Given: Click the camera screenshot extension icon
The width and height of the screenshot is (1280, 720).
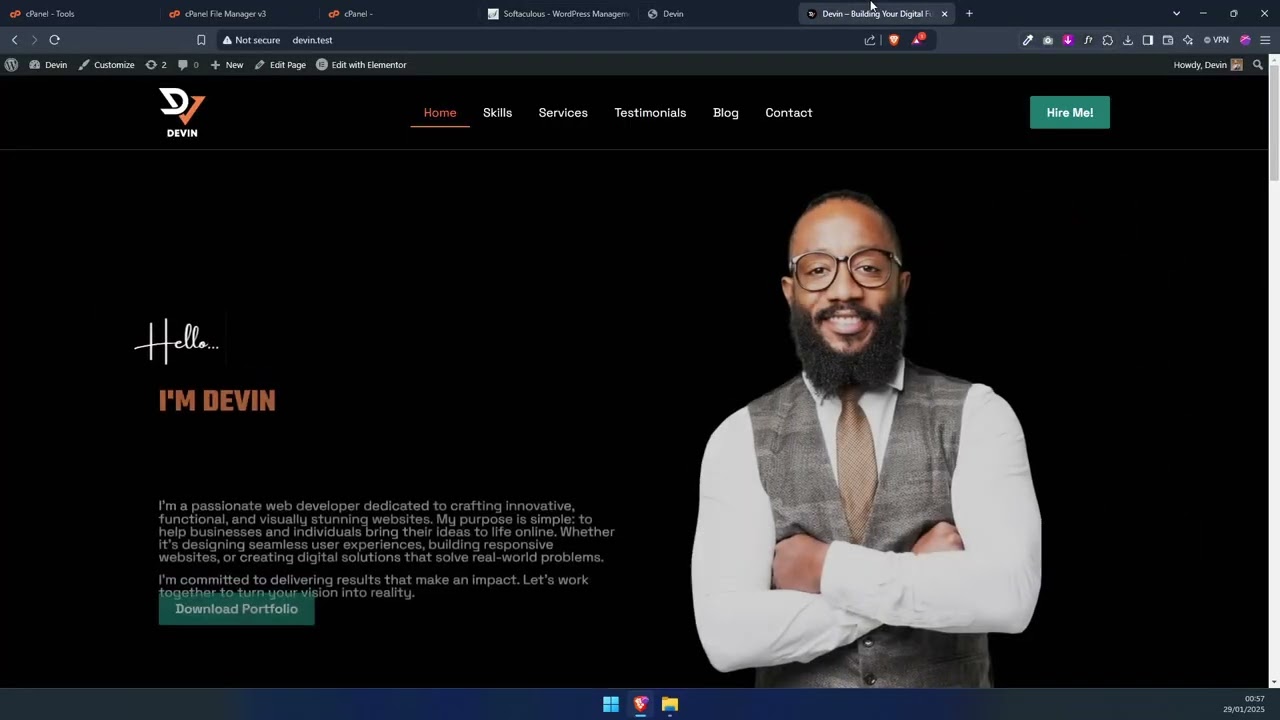Looking at the screenshot, I should coord(1048,40).
